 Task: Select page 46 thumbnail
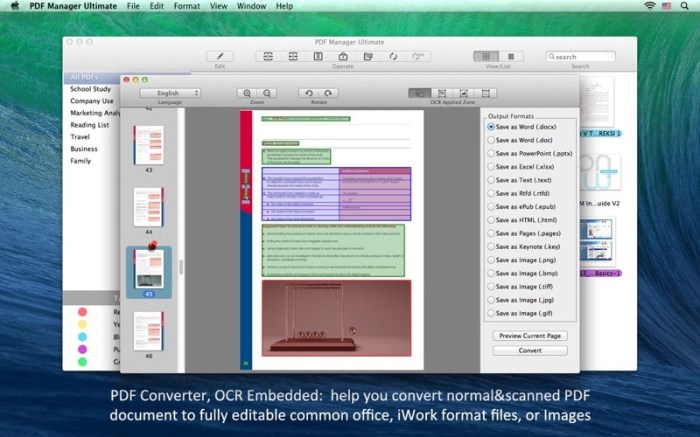[149, 331]
